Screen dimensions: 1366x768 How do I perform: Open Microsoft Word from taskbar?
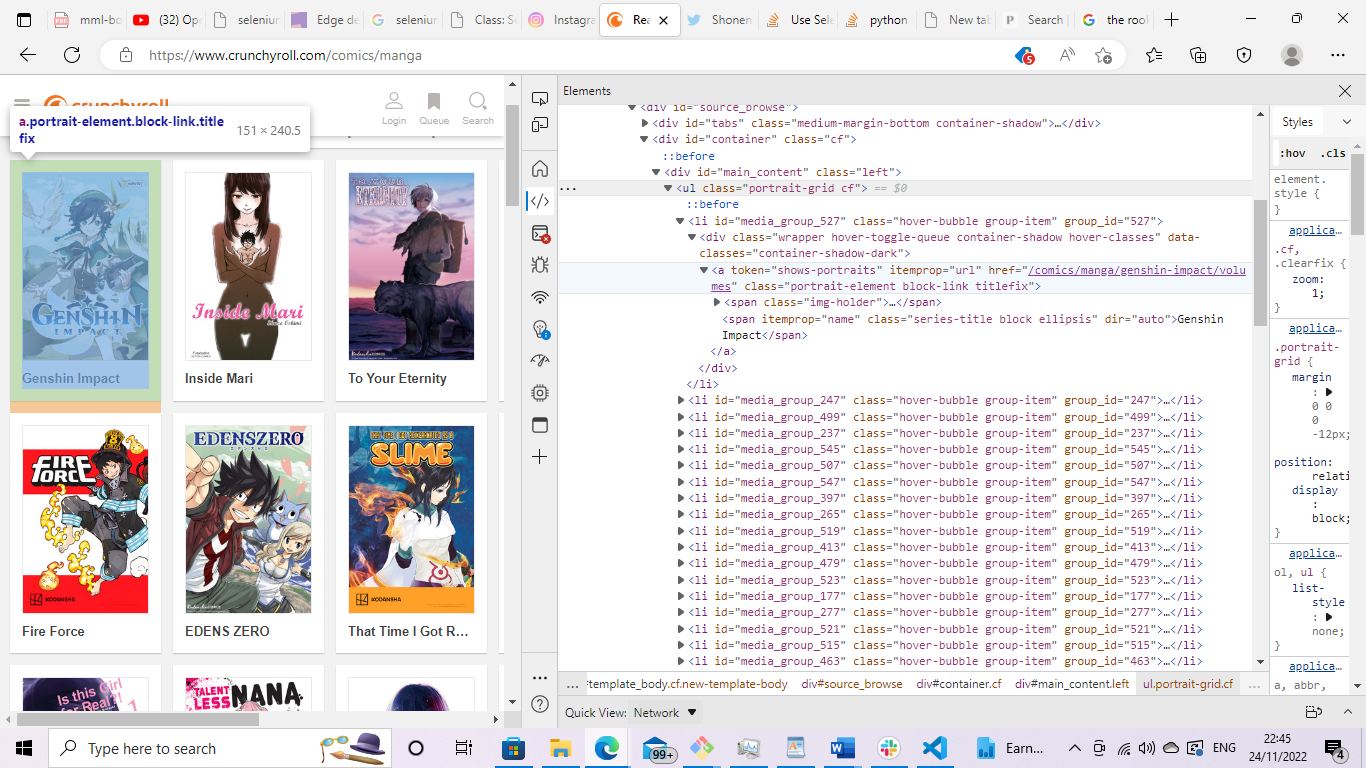(842, 748)
